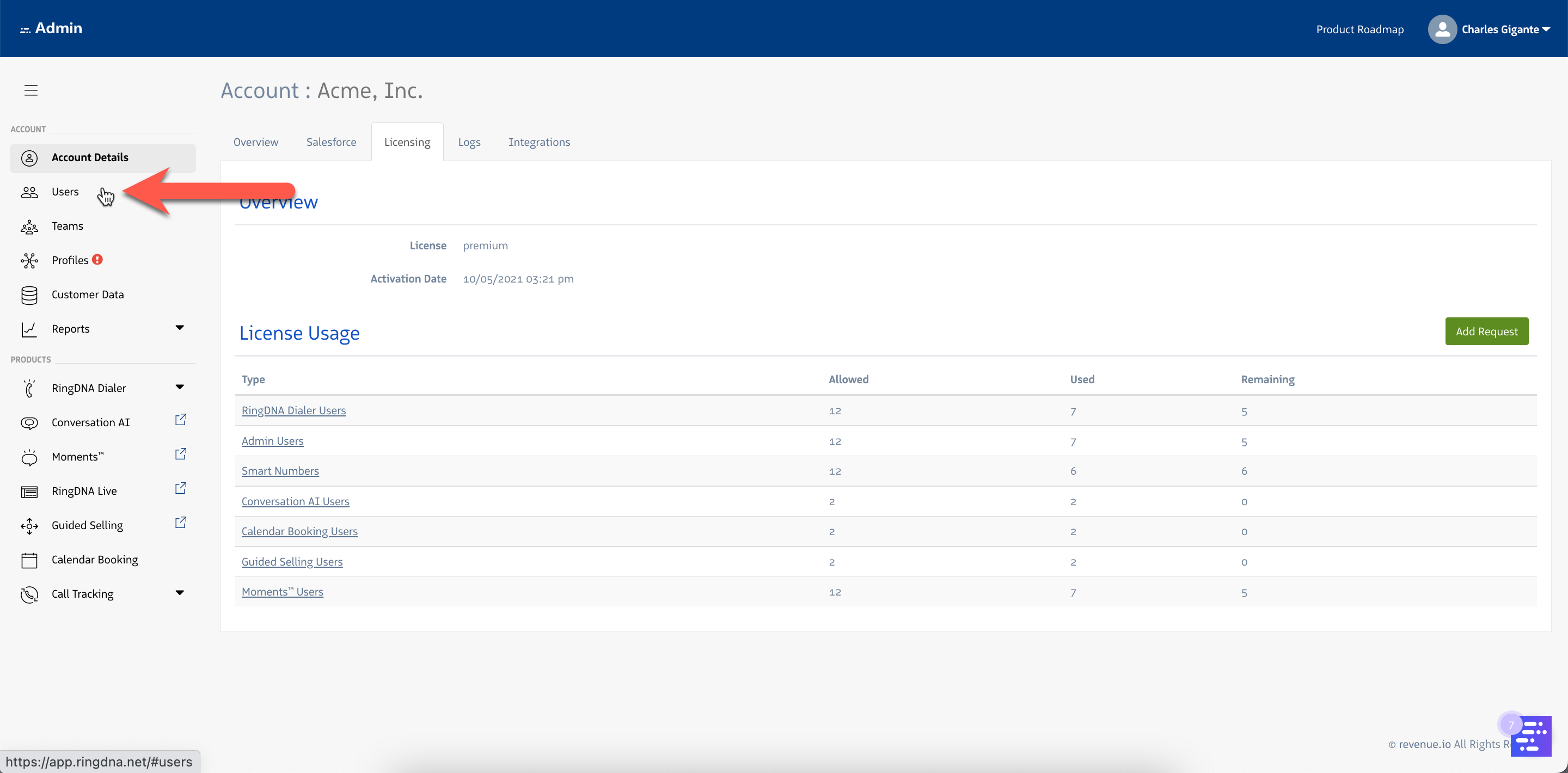
Task: Switch to the Overview tab
Action: tap(256, 142)
